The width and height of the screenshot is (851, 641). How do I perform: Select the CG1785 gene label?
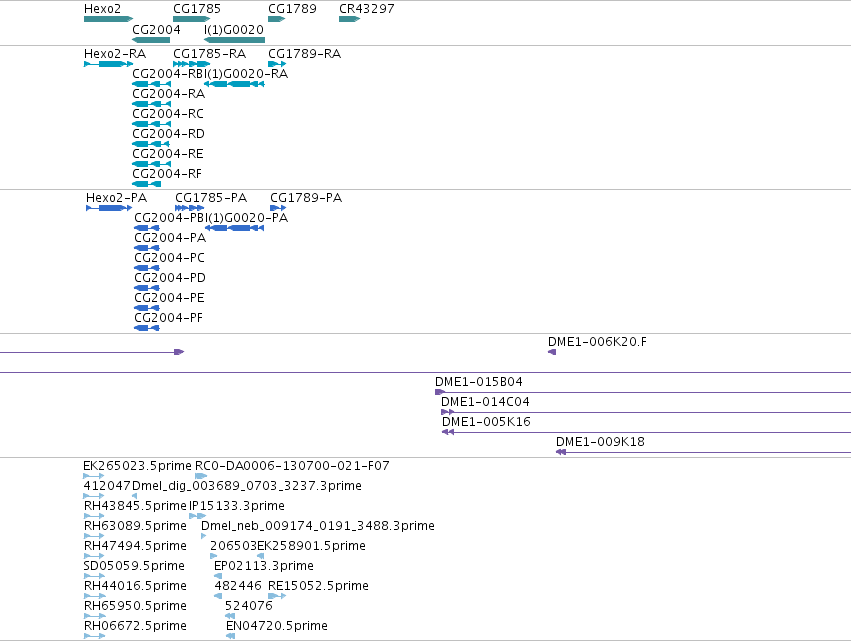coord(197,9)
